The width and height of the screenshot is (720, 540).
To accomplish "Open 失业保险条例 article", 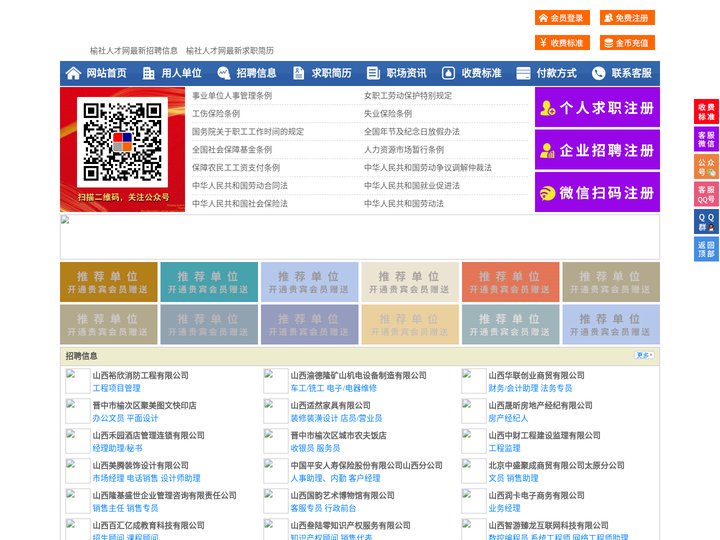I will pyautogui.click(x=388, y=113).
